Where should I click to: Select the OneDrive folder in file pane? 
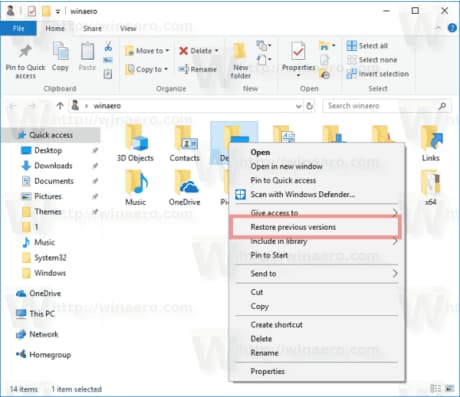click(186, 182)
